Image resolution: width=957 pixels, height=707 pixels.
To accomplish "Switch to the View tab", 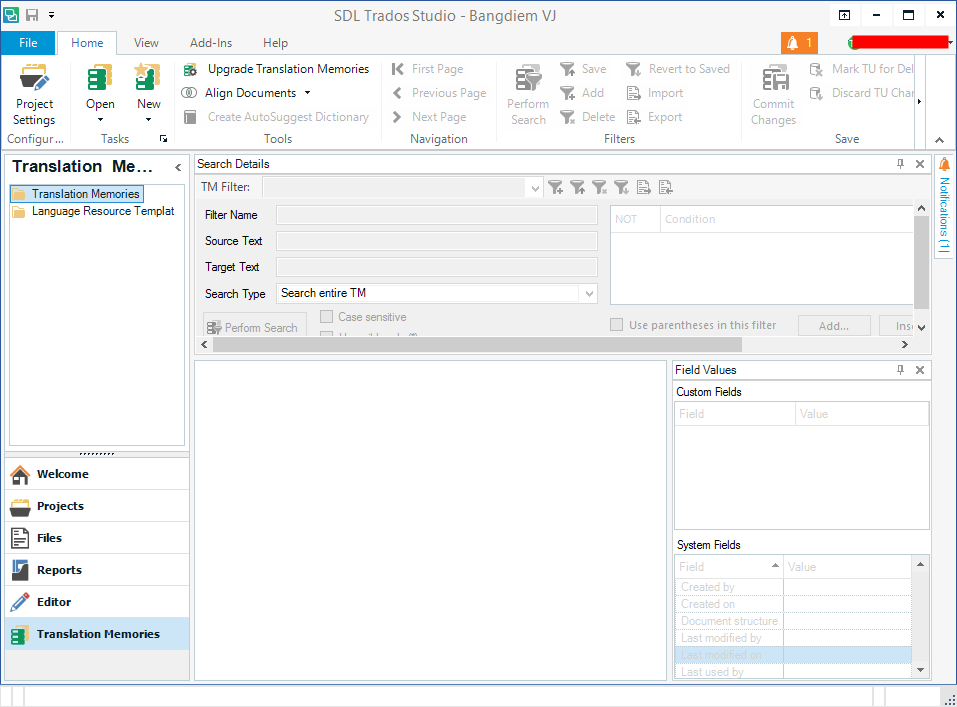I will pyautogui.click(x=146, y=43).
